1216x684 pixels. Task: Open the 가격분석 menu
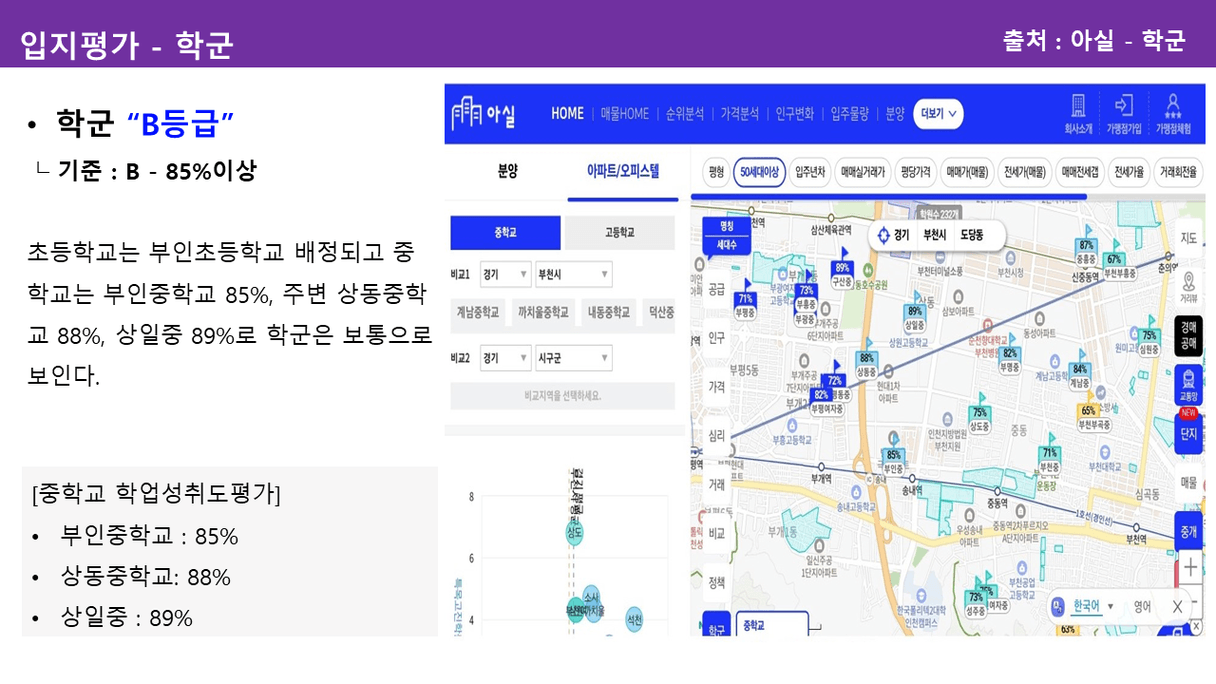(x=740, y=114)
